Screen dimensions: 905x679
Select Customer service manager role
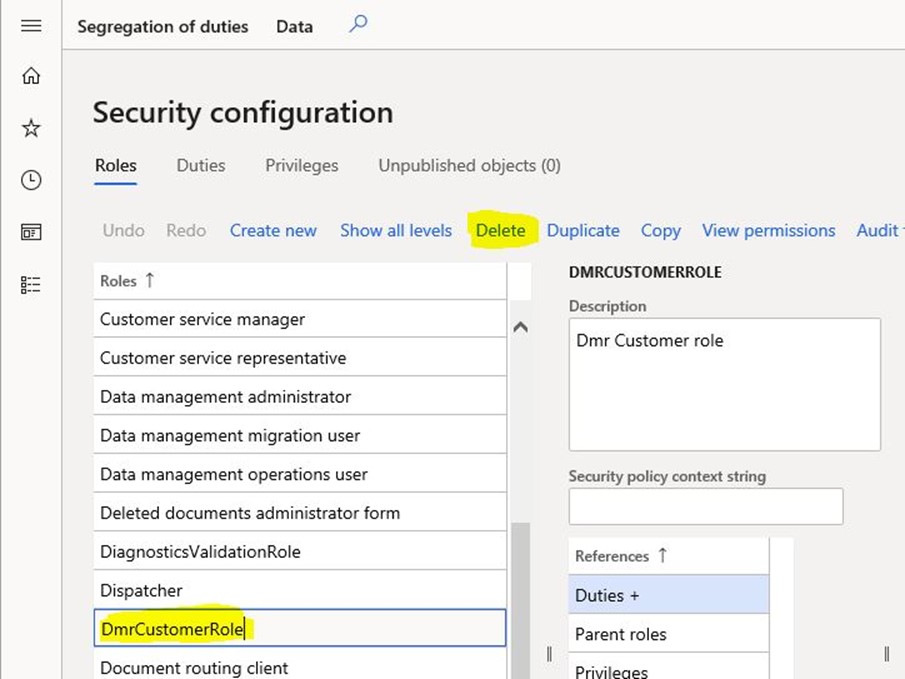(300, 319)
